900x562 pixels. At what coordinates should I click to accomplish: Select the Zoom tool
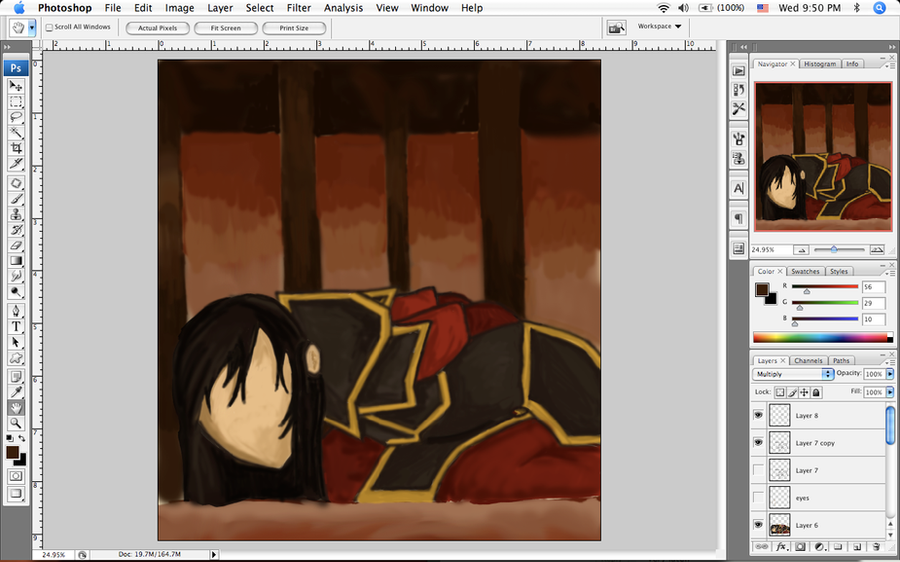click(15, 423)
